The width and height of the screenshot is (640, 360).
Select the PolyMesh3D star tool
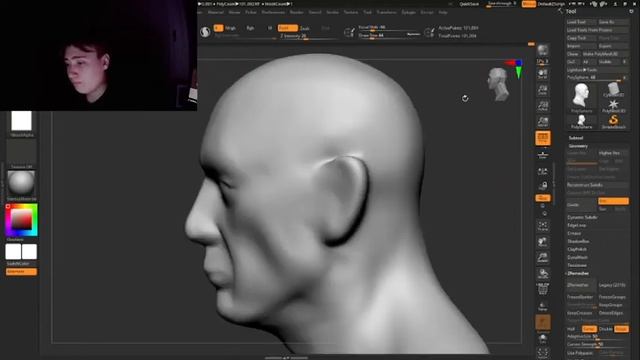[613, 105]
